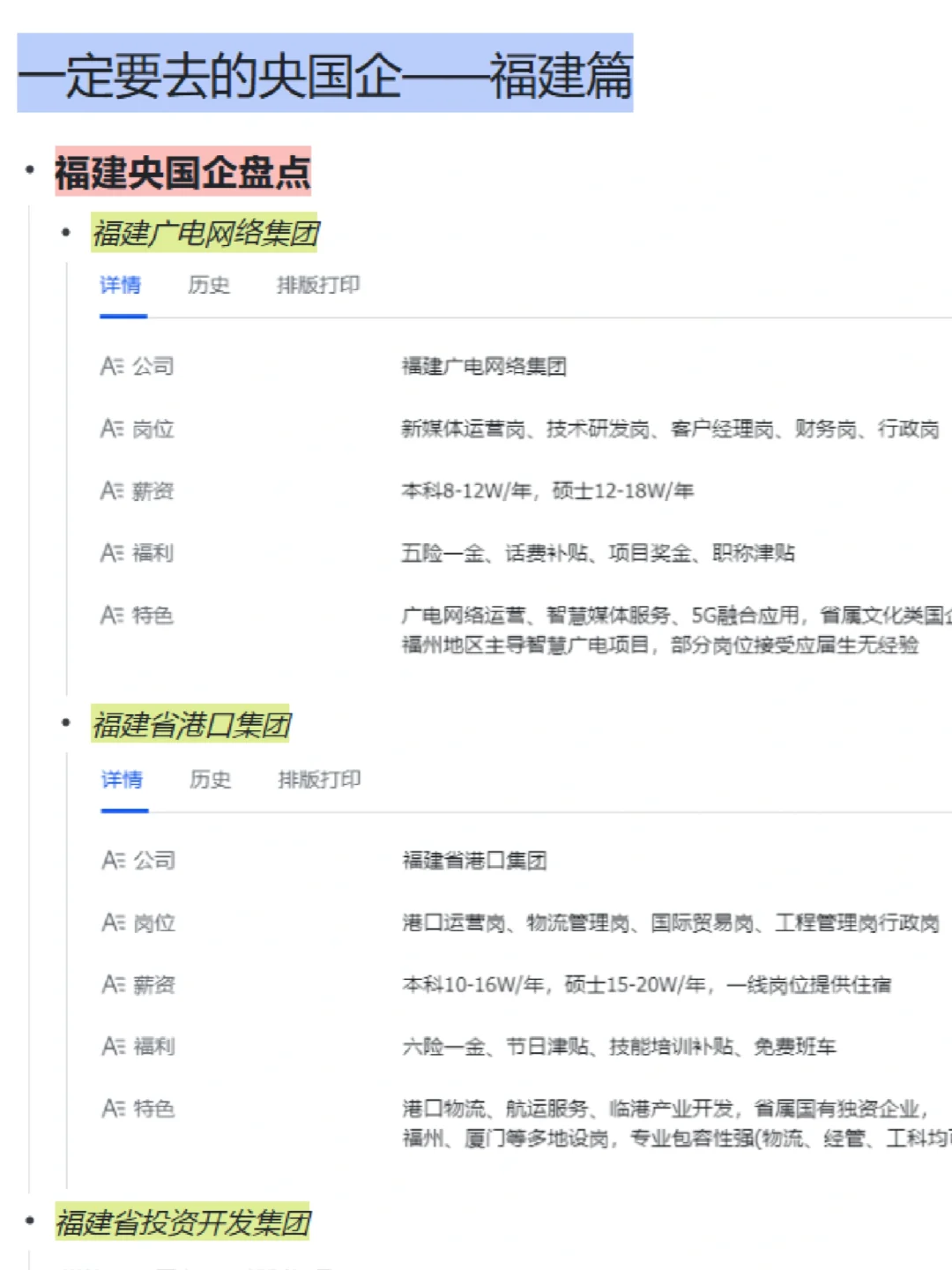
Task: Click the bullet before 福建省港口集团 heading
Action: (x=65, y=723)
